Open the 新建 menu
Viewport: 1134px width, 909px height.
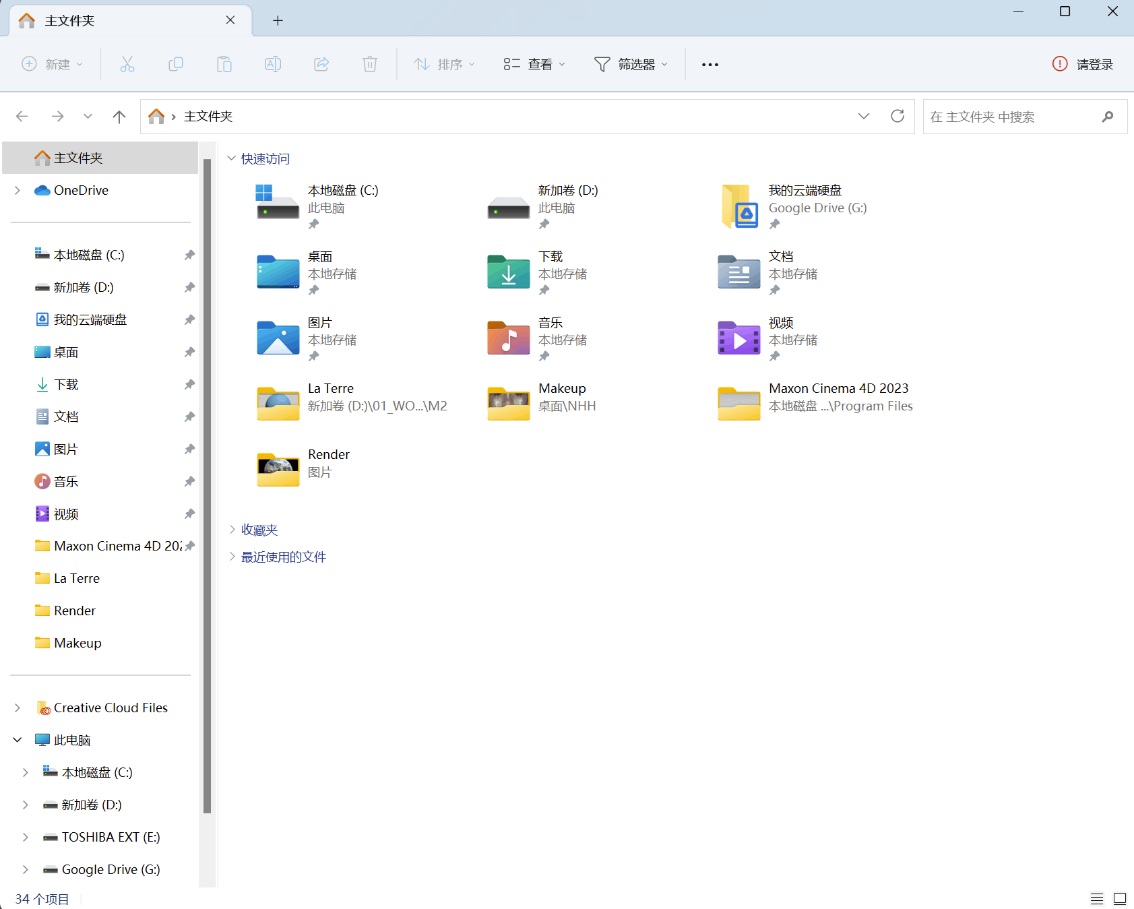(x=52, y=64)
